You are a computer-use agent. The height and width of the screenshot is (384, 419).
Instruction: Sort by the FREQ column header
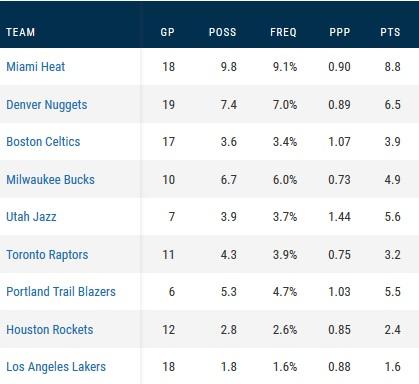coord(283,32)
